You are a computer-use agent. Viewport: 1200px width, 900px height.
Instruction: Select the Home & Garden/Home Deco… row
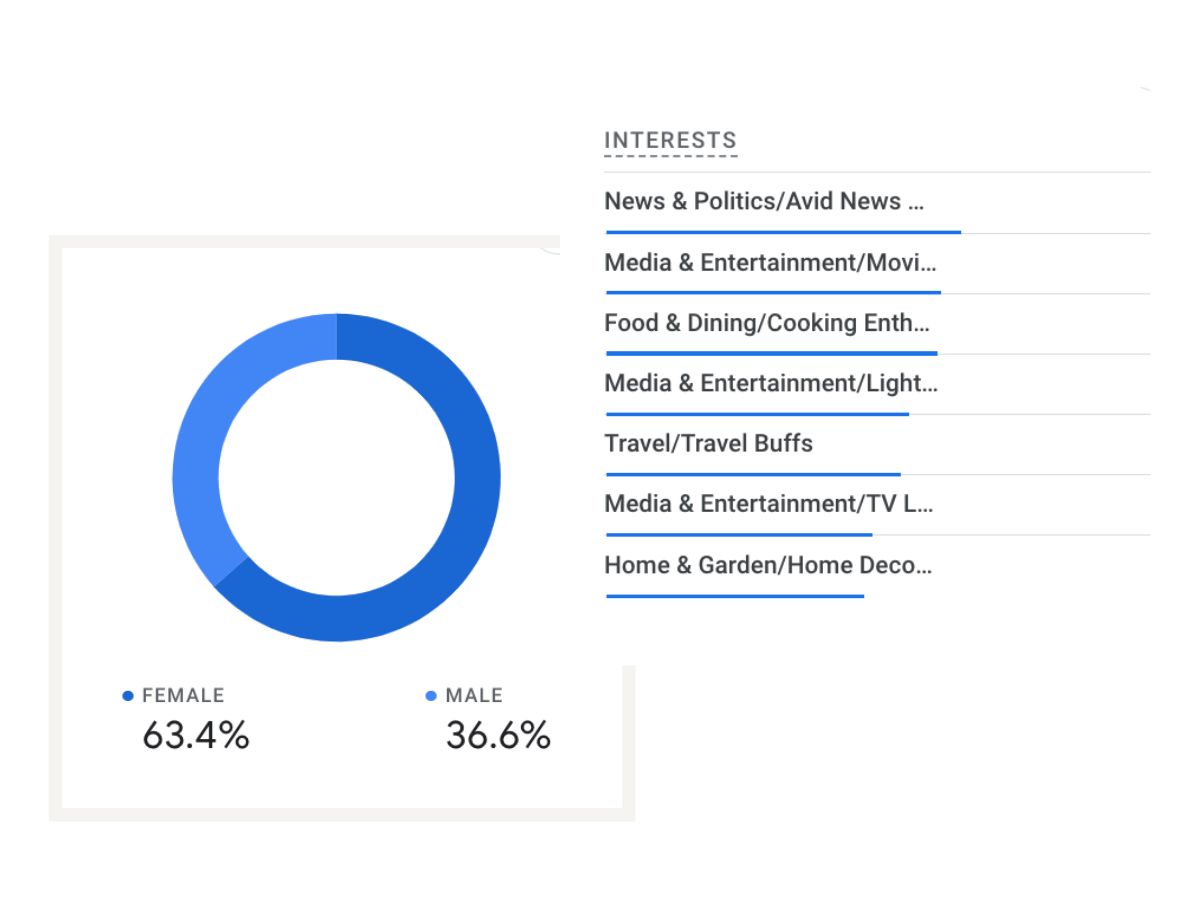click(x=768, y=565)
